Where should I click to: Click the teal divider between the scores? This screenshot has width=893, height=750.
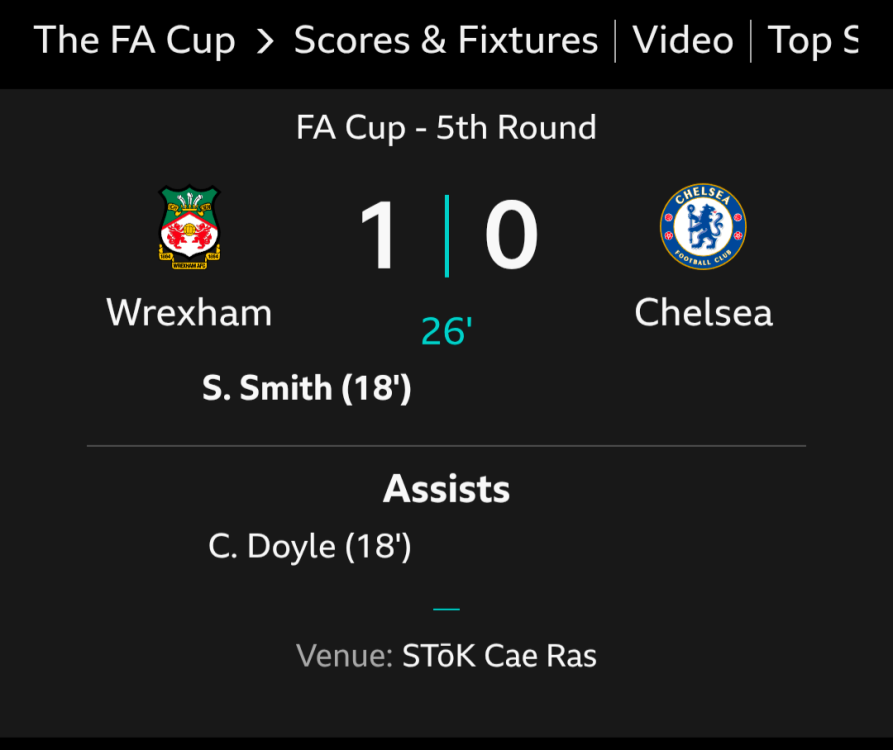(x=446, y=236)
